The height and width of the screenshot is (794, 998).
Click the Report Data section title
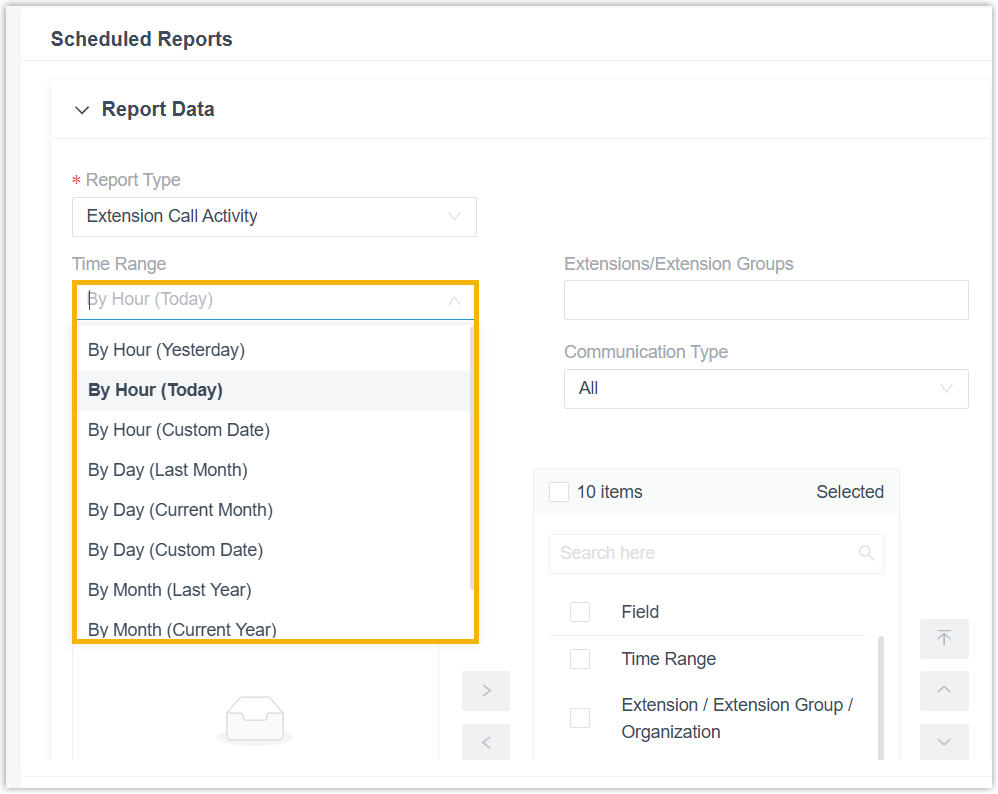point(158,110)
